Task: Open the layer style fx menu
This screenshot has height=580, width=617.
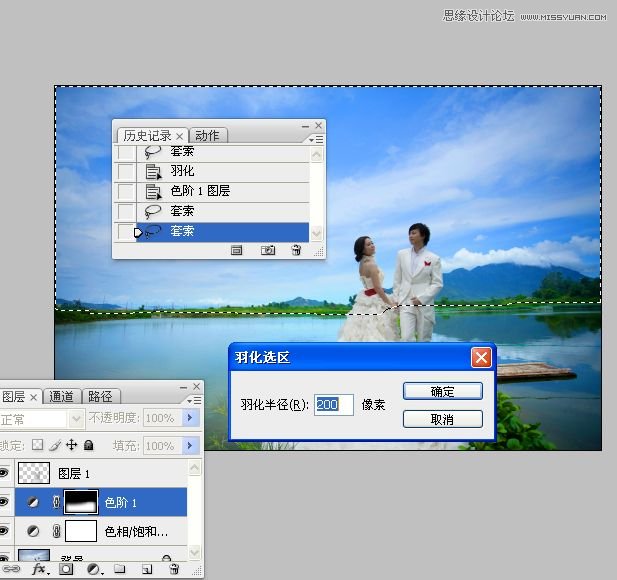Action: coord(40,569)
